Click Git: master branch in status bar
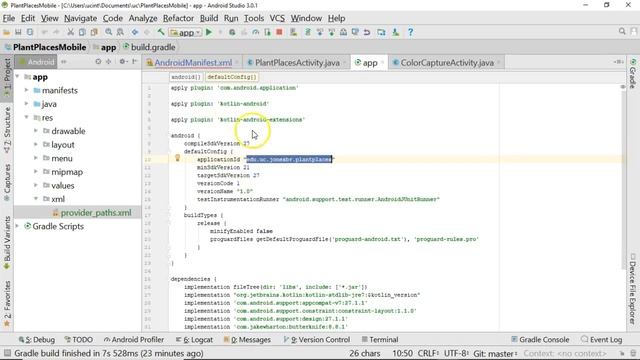This screenshot has height=360, width=640. pyautogui.click(x=495, y=353)
